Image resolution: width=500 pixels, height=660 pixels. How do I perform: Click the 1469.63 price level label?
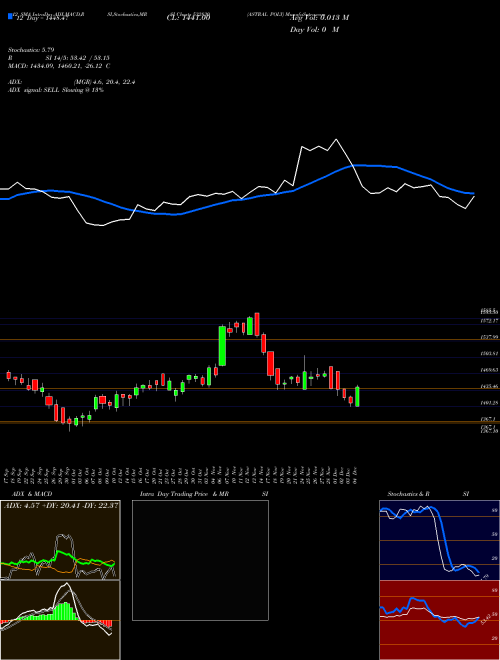coord(489,370)
